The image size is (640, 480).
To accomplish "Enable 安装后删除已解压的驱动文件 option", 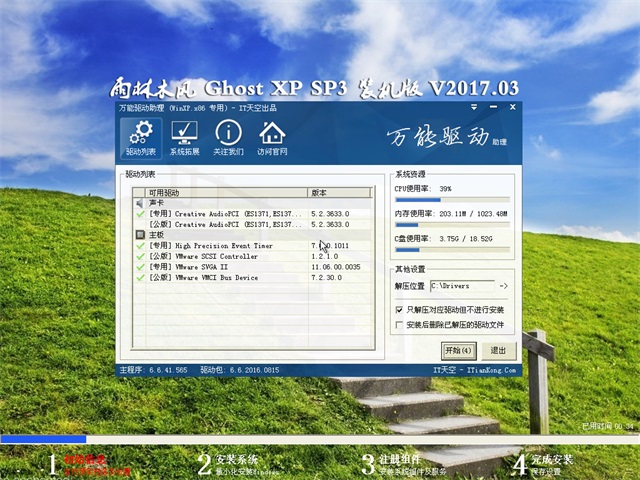I will click(x=399, y=325).
